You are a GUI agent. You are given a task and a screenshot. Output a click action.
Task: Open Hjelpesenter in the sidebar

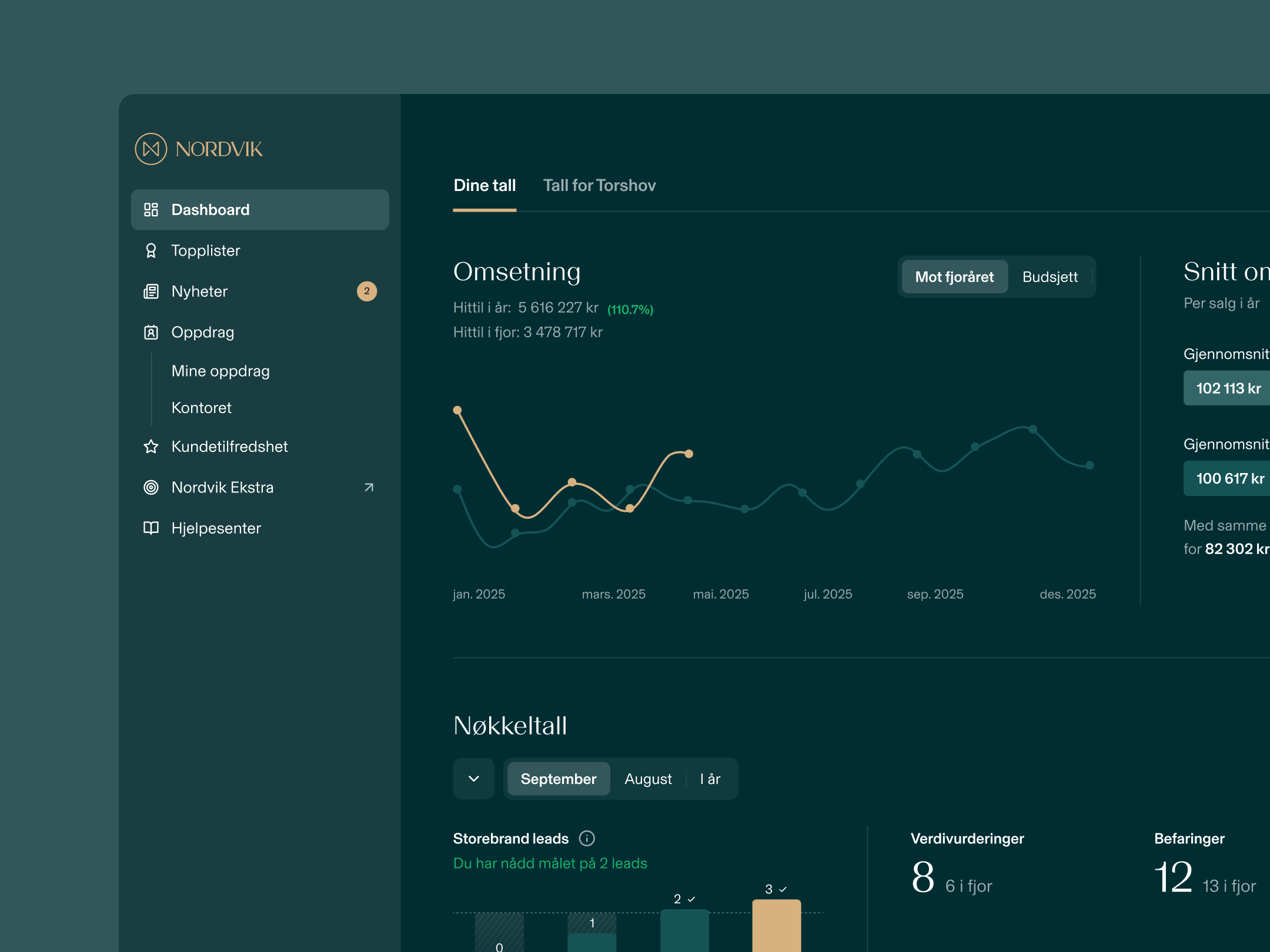[260, 528]
